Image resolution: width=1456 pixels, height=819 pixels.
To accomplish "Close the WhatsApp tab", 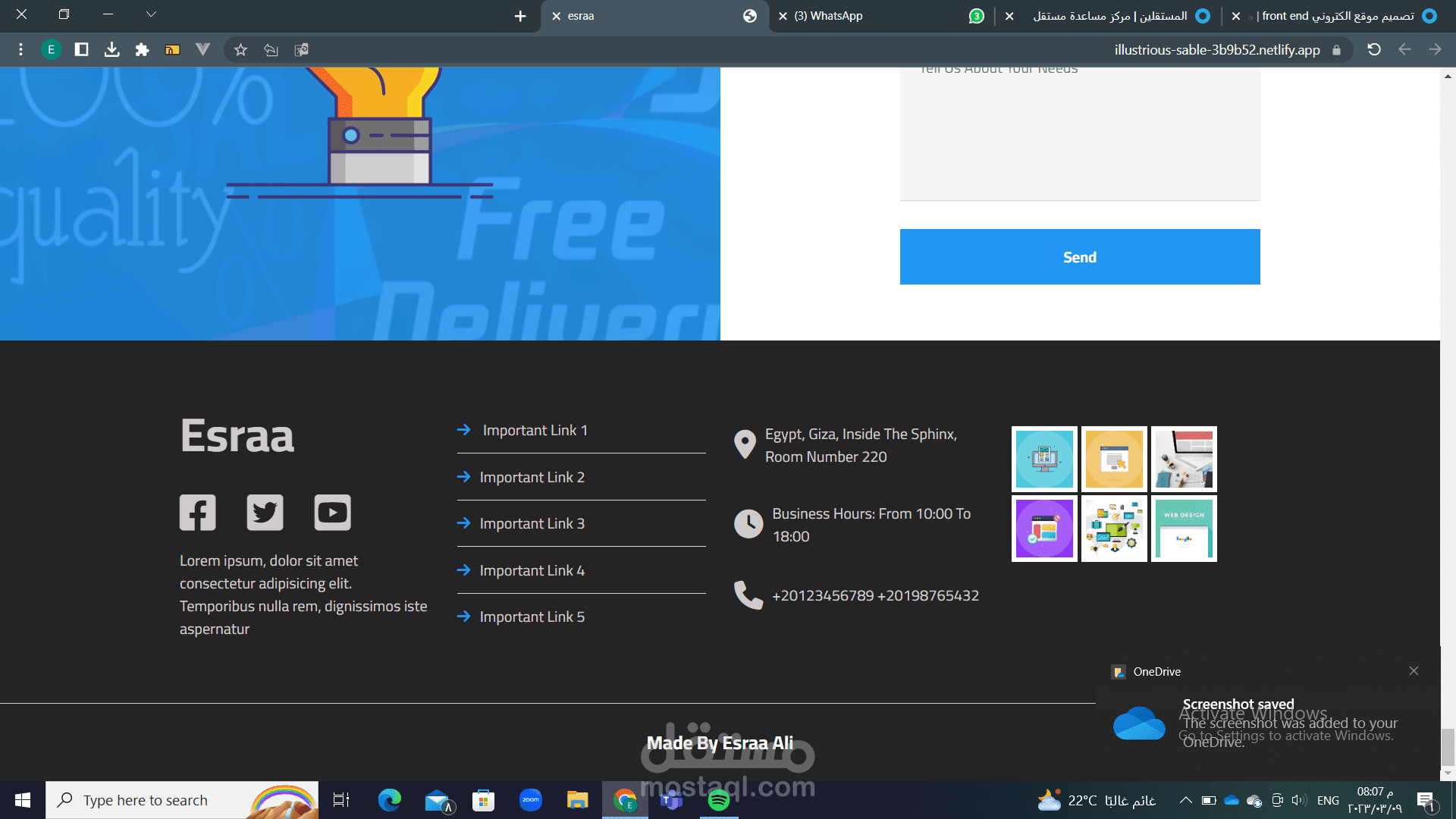I will 783,16.
